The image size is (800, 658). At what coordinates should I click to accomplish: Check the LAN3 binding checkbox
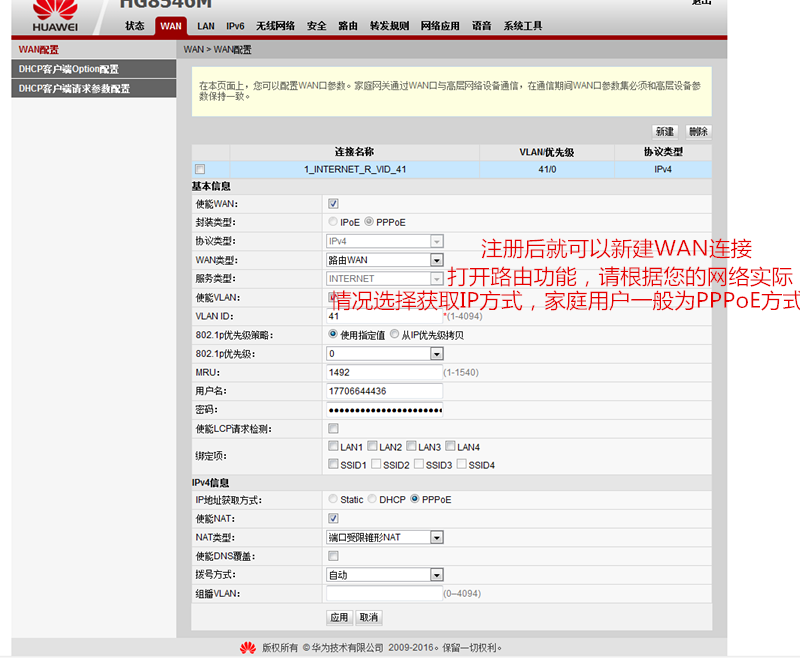[411, 446]
